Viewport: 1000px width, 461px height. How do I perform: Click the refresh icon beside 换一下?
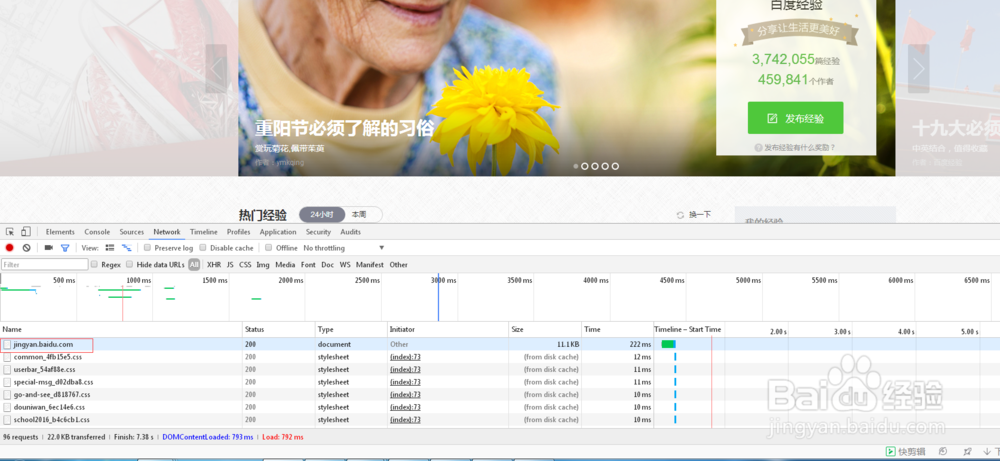[680, 216]
